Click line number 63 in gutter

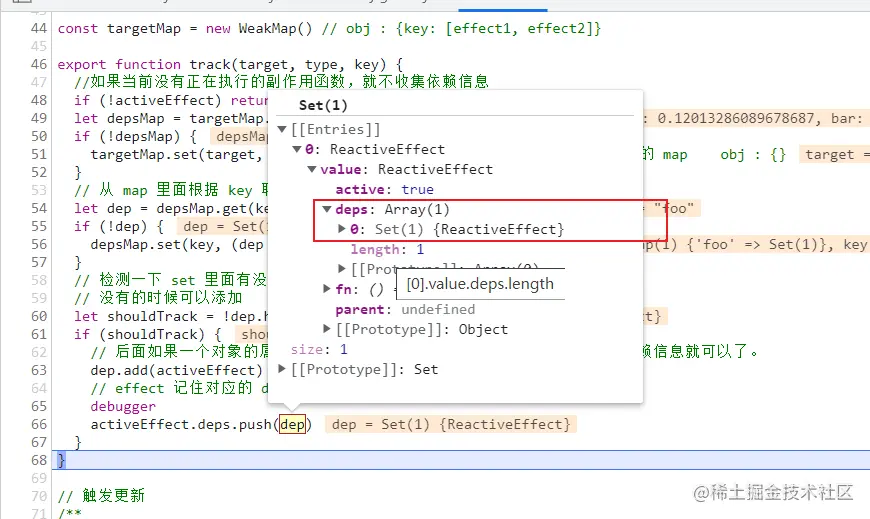point(39,370)
